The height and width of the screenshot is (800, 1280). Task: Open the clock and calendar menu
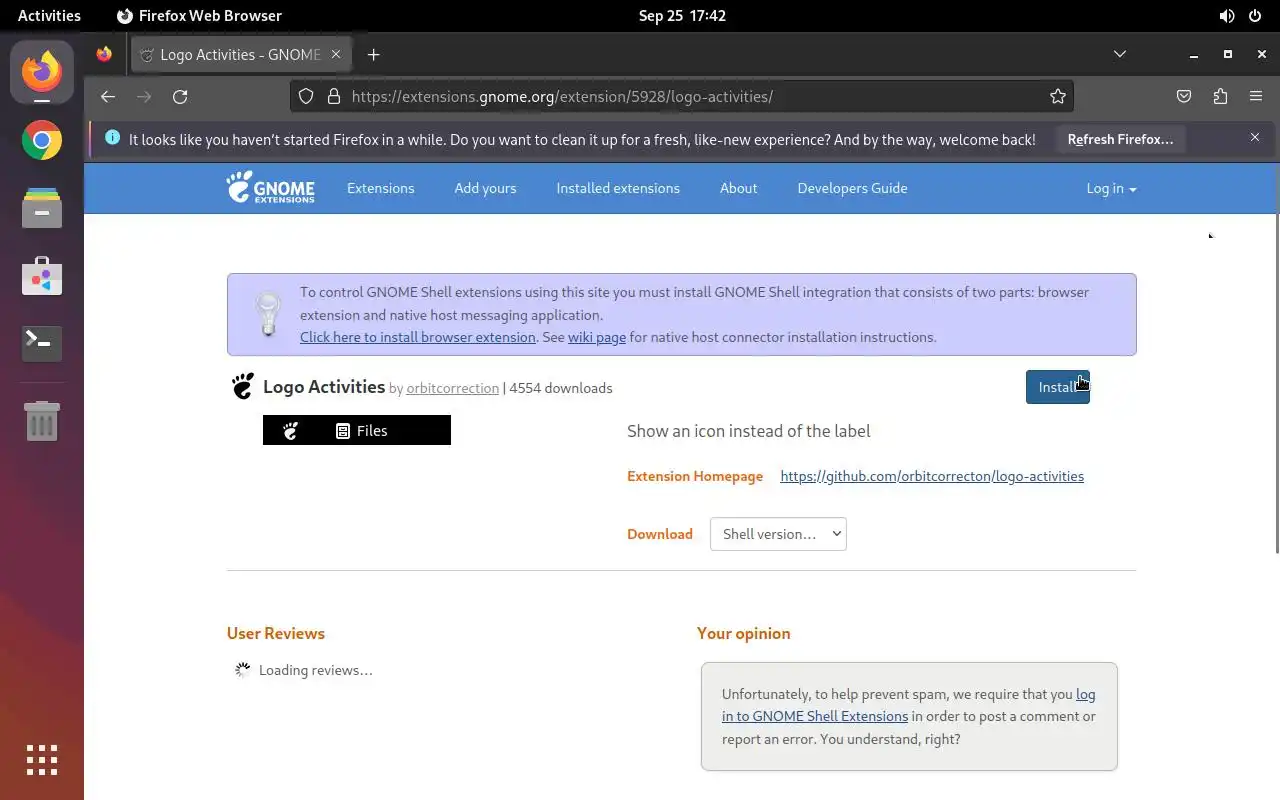(x=682, y=15)
